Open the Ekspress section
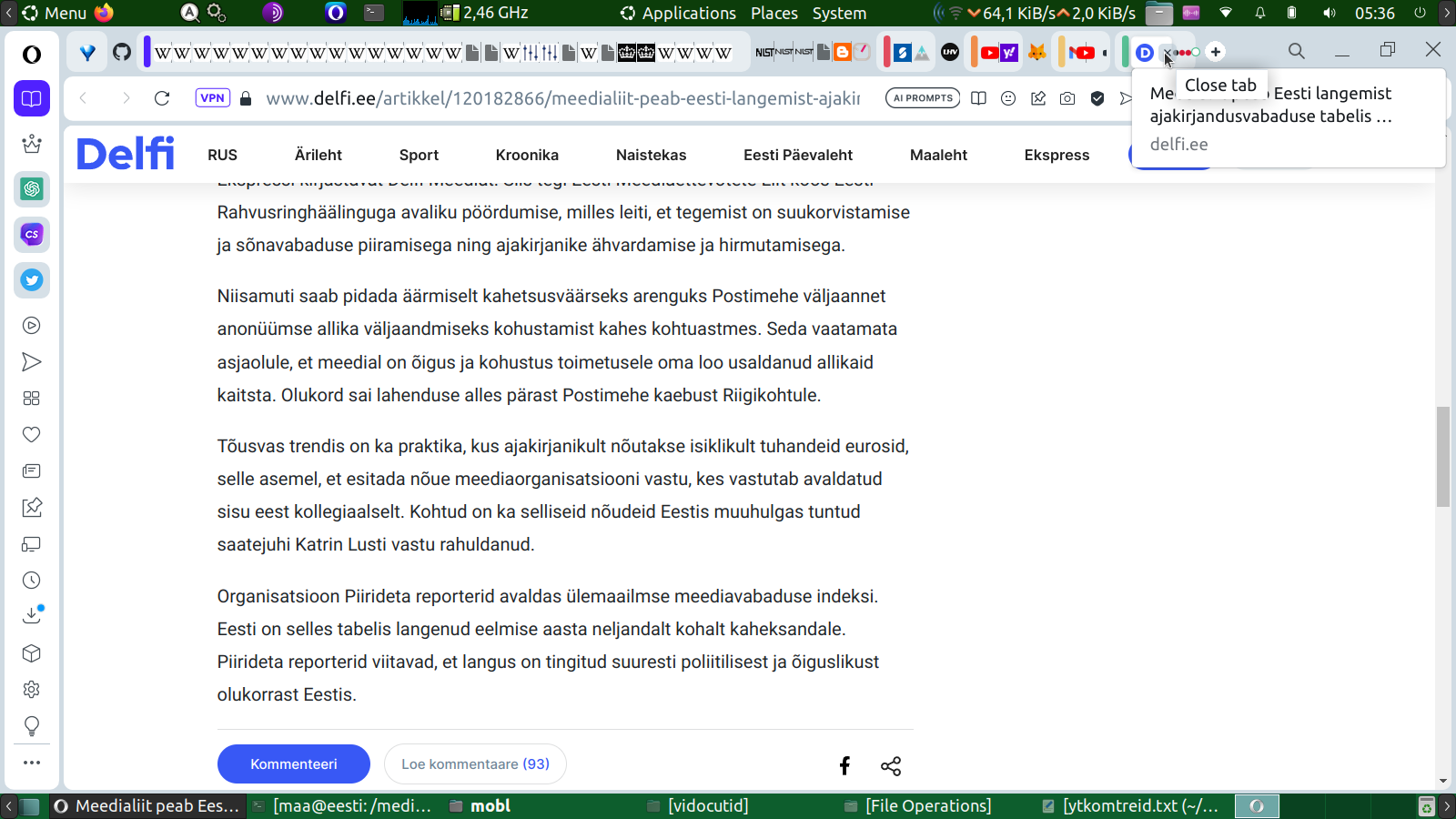Screen dimensions: 1456x819 pos(1057,155)
